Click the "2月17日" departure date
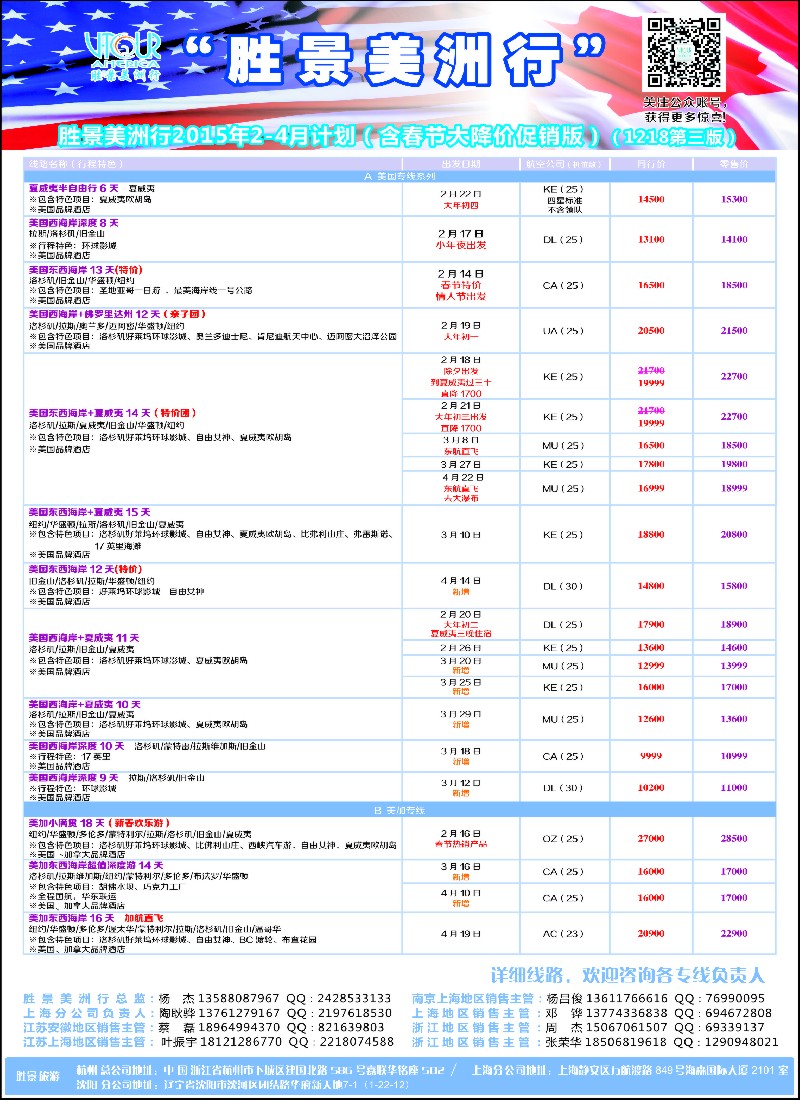 (460, 234)
